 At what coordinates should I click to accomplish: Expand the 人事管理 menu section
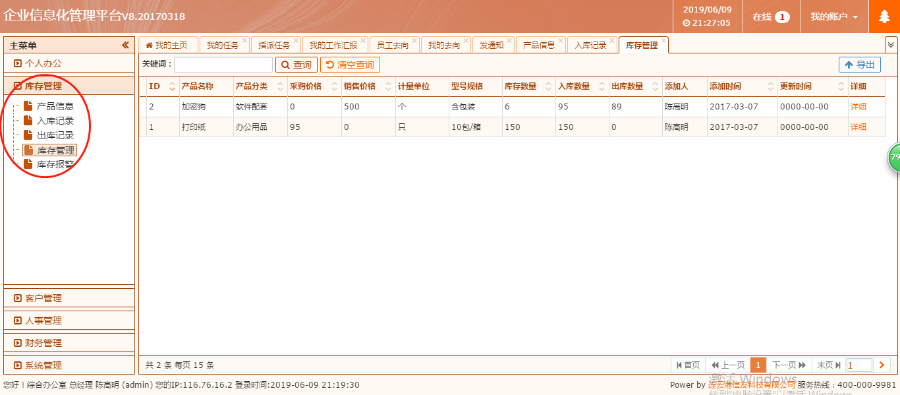coord(69,320)
